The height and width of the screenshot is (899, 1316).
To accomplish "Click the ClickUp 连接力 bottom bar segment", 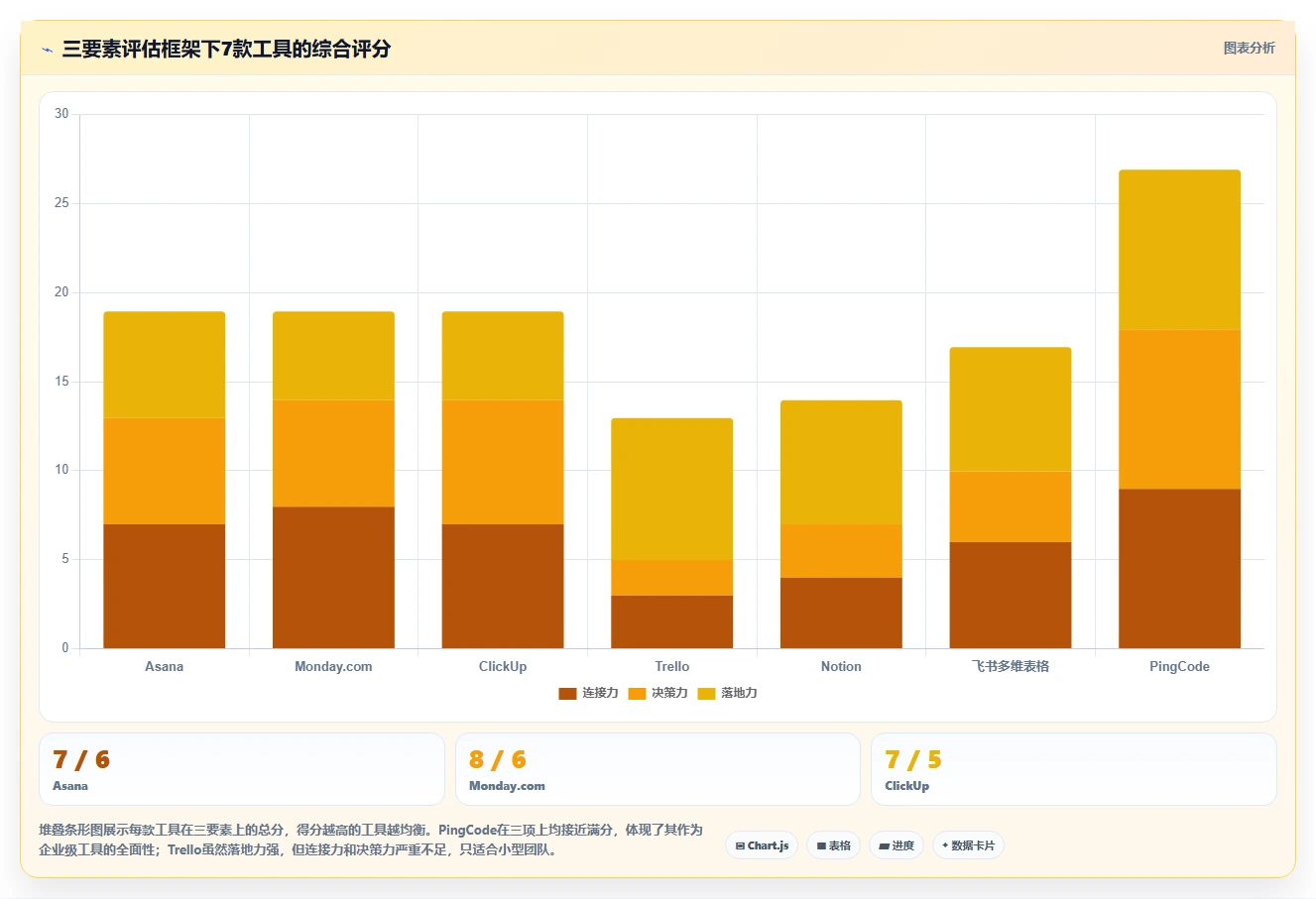I will (x=503, y=587).
